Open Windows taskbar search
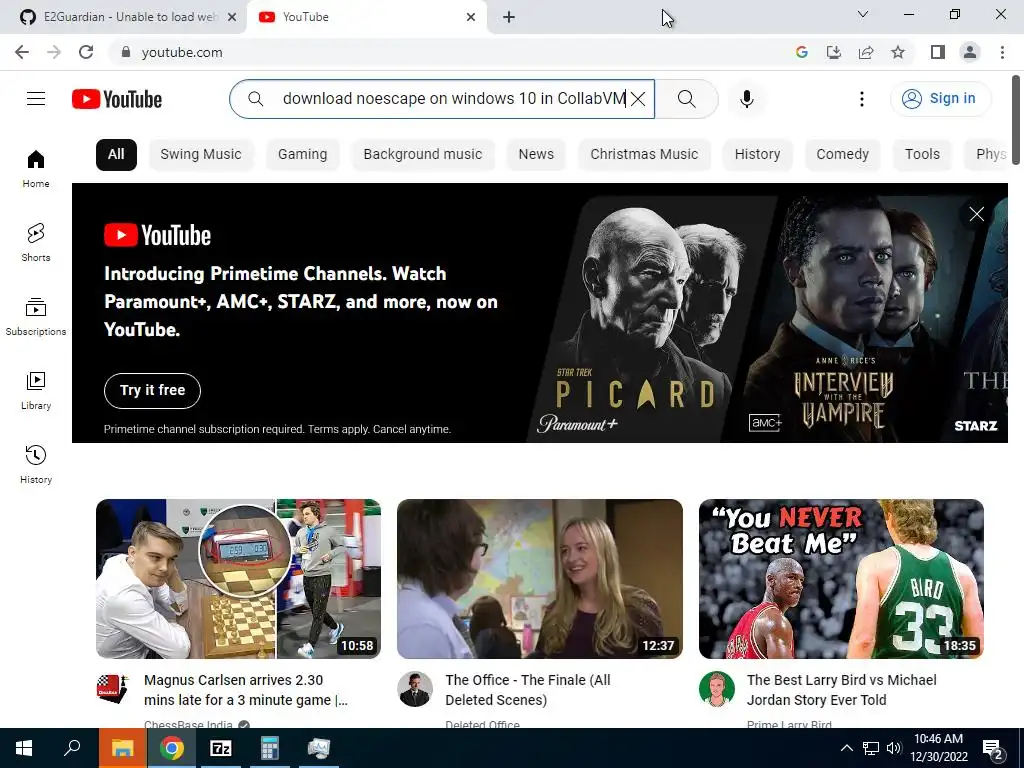Image resolution: width=1024 pixels, height=768 pixels. 72,748
